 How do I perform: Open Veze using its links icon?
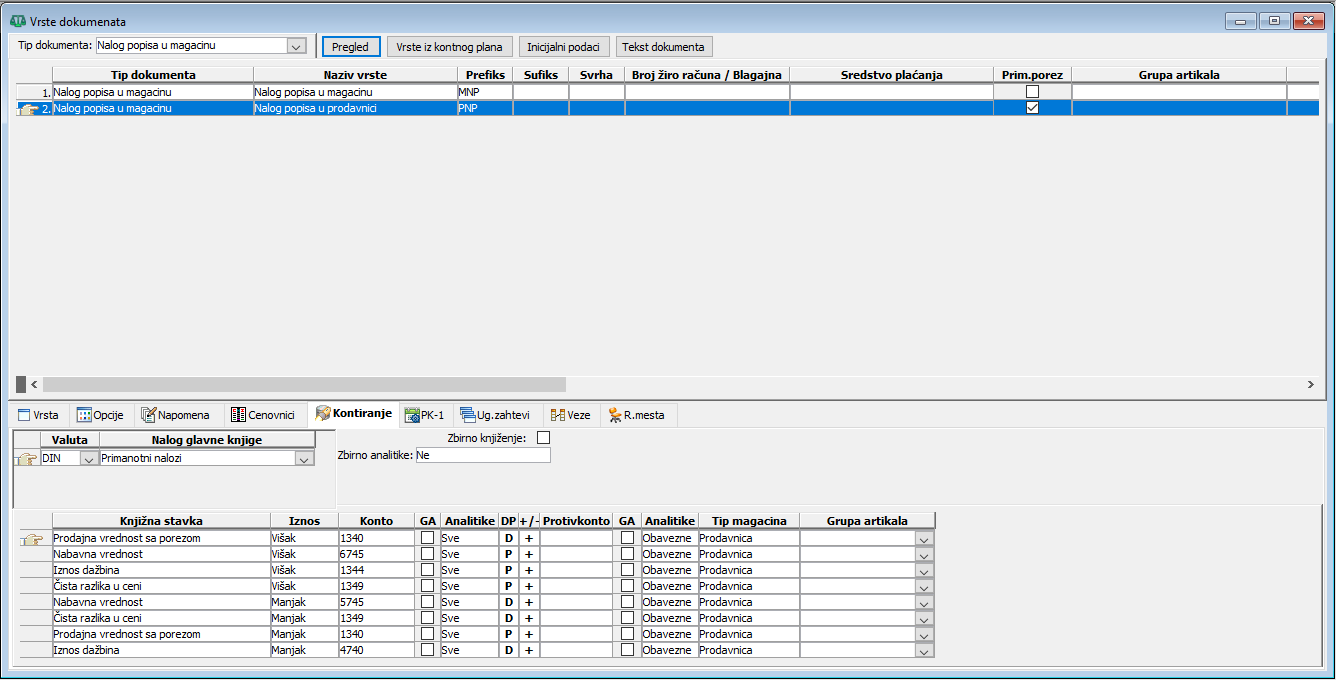pos(558,415)
